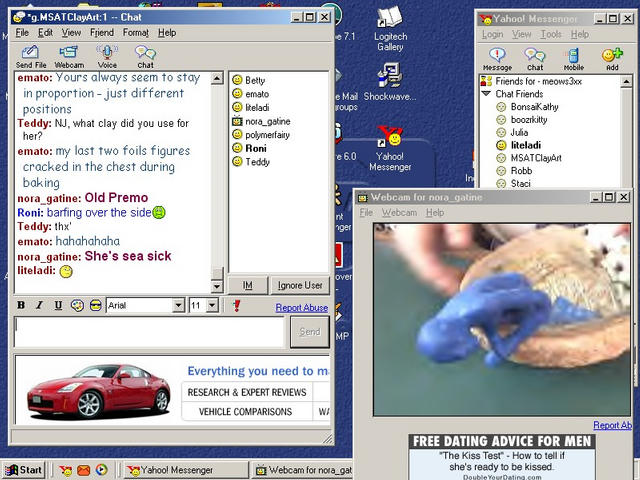Collapse the Chat Friends group
Image resolution: width=640 pixels, height=480 pixels.
(x=486, y=94)
